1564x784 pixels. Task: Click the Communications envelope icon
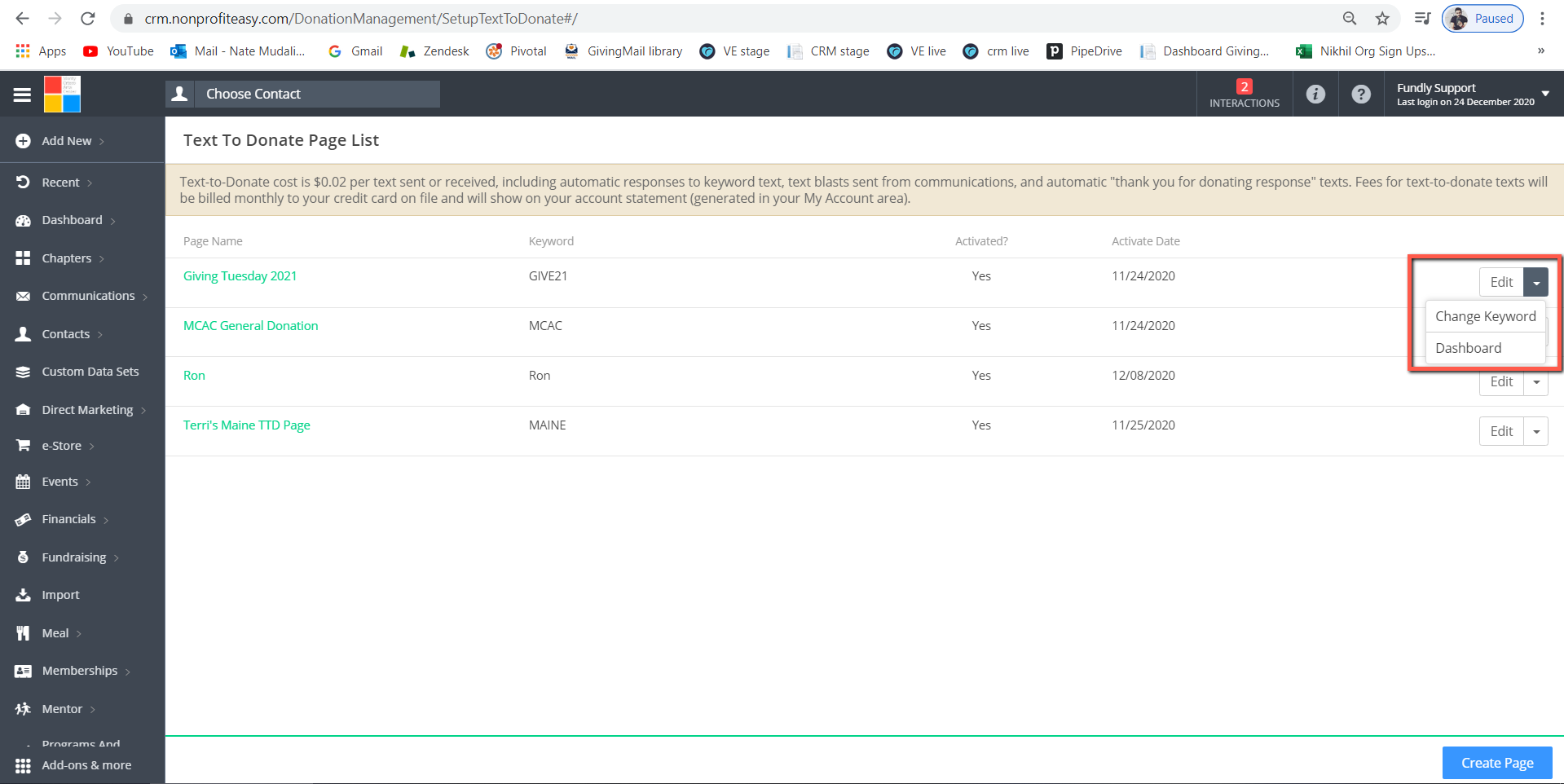coord(23,296)
